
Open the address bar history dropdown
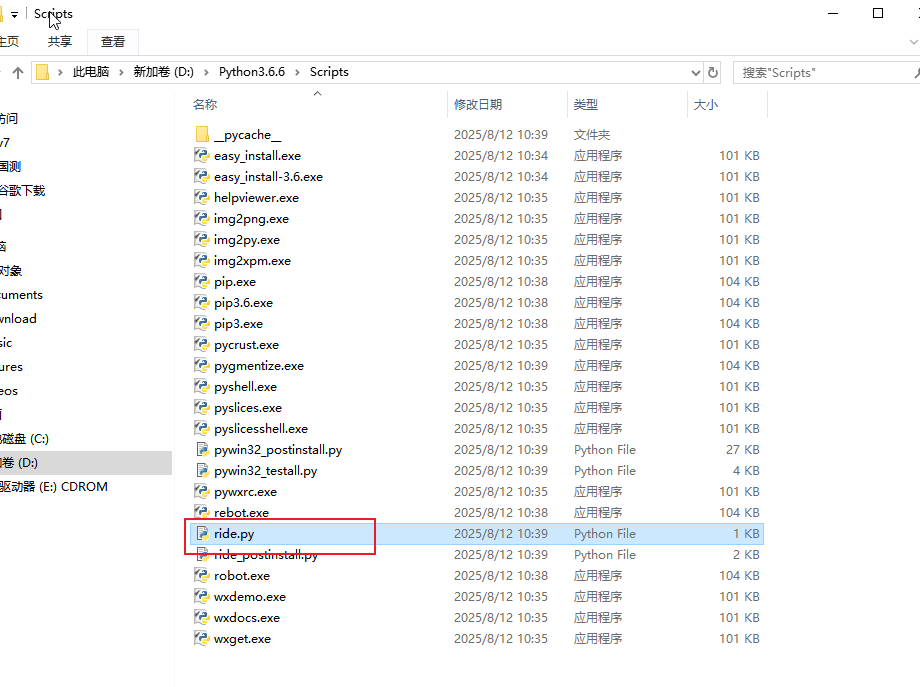coord(695,73)
